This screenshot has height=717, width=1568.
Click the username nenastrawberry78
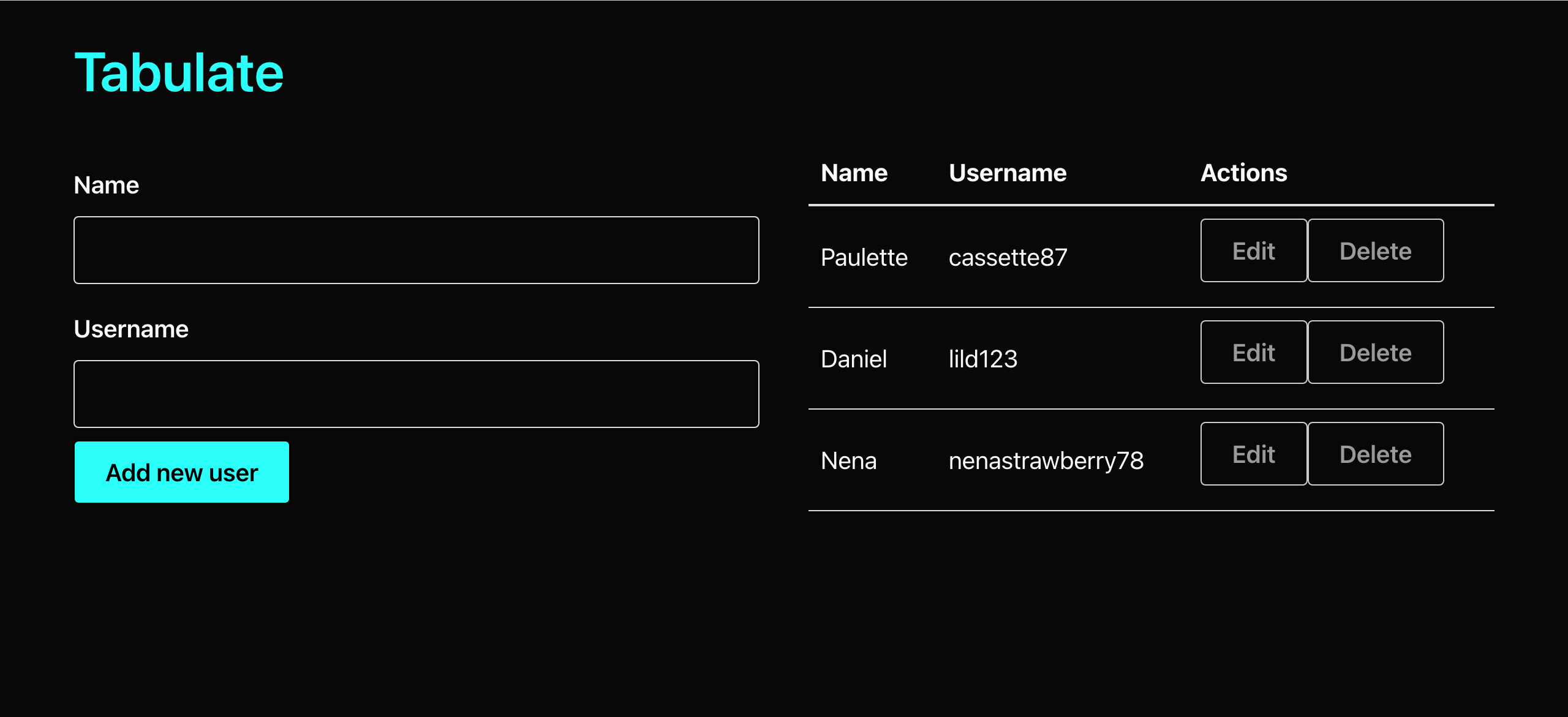click(1046, 460)
